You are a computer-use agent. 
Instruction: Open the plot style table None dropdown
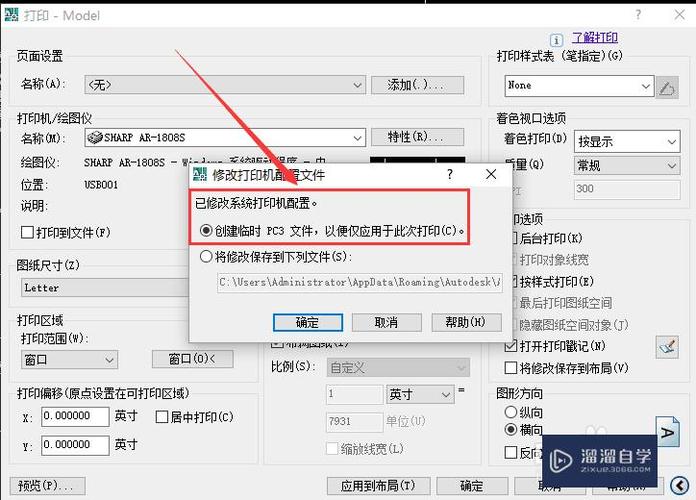(x=579, y=86)
